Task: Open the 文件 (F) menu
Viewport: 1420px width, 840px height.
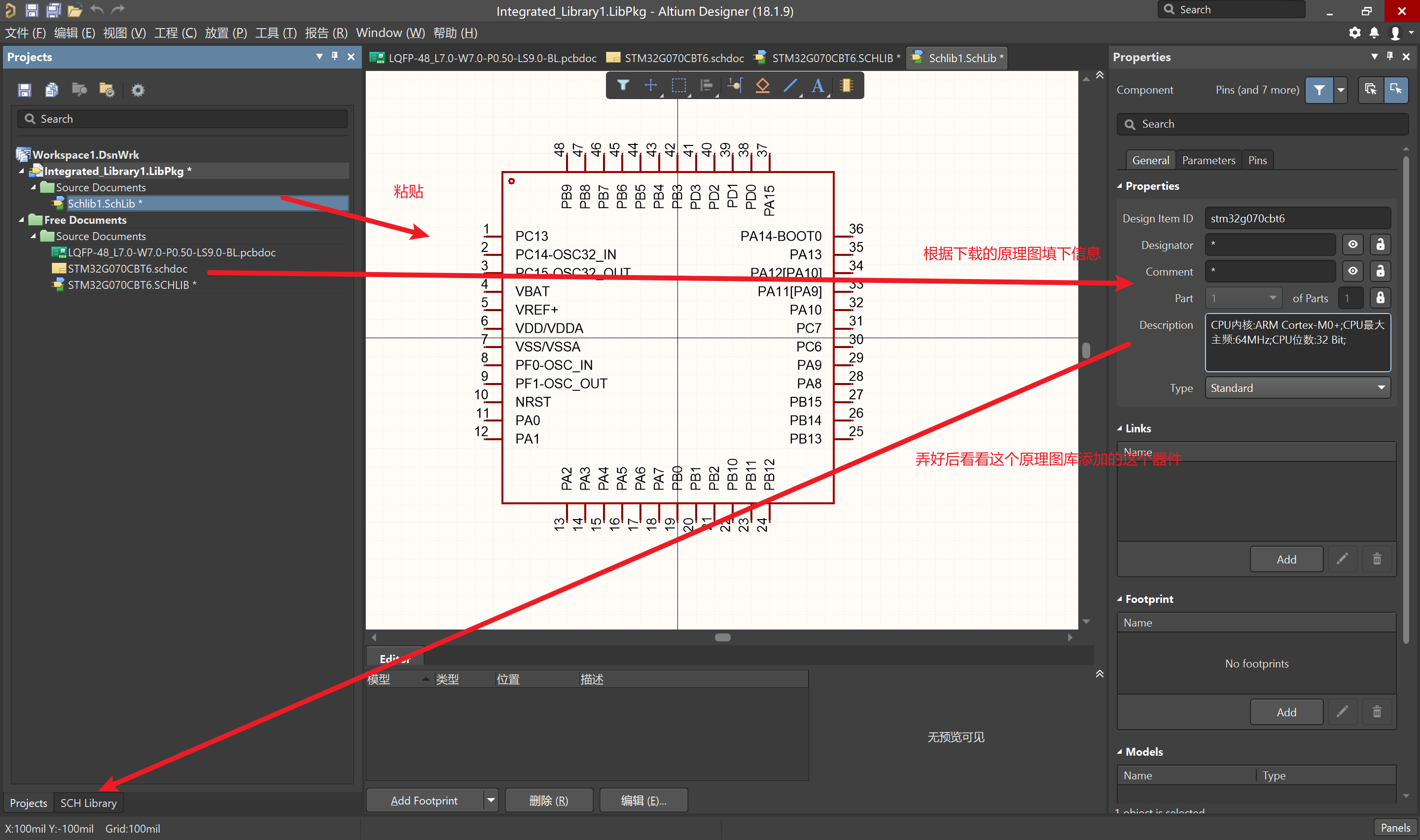Action: [26, 33]
